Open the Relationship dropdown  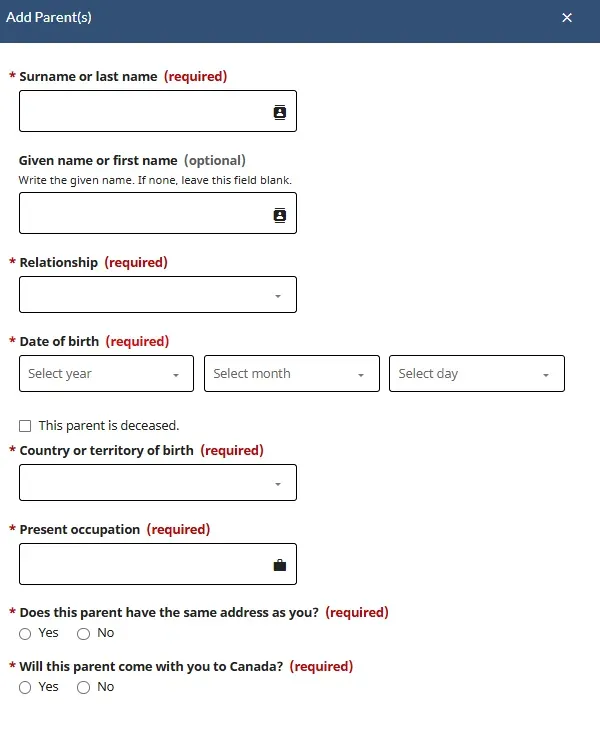click(158, 295)
